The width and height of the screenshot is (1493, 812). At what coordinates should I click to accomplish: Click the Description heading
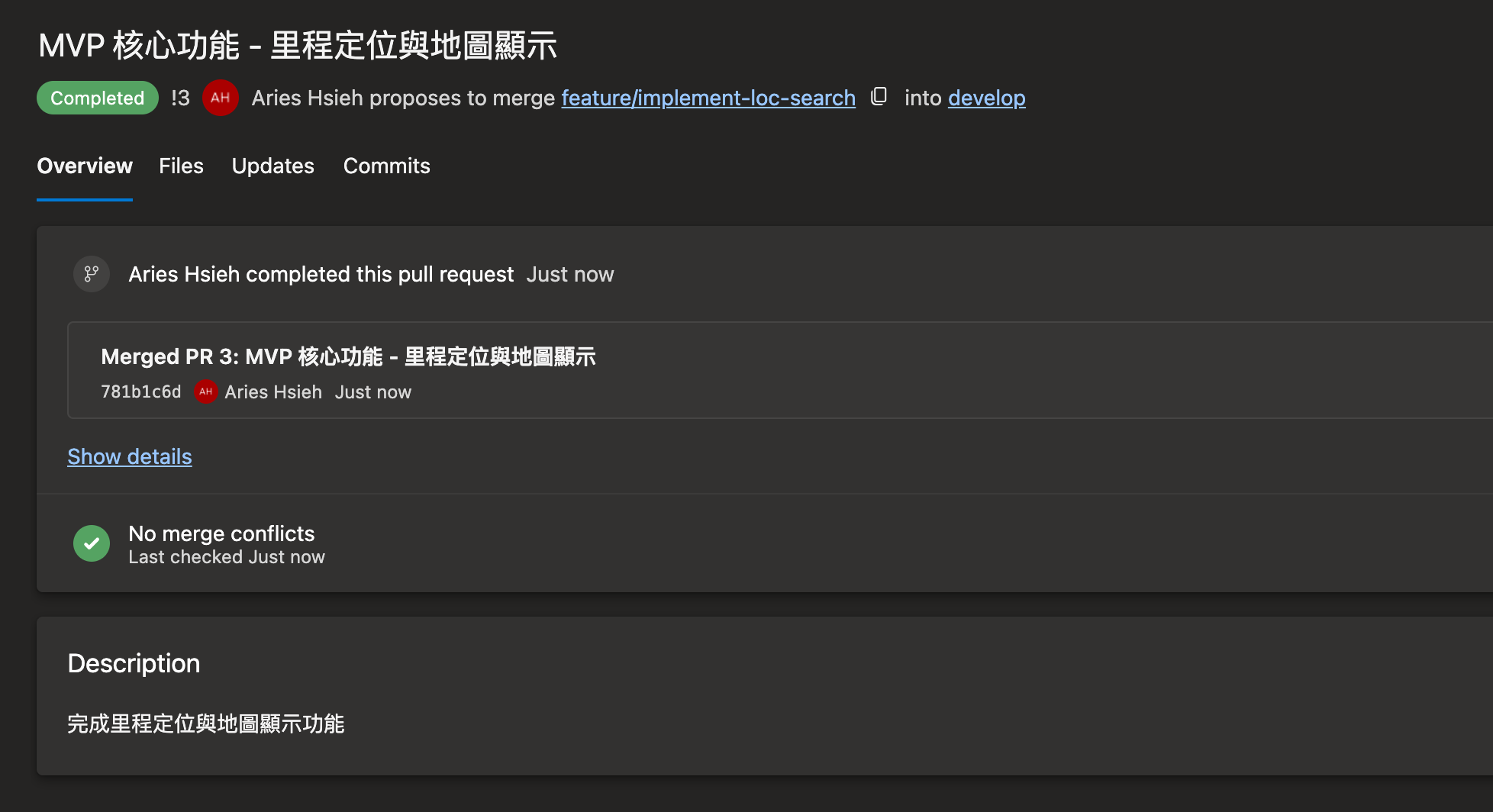coord(134,663)
